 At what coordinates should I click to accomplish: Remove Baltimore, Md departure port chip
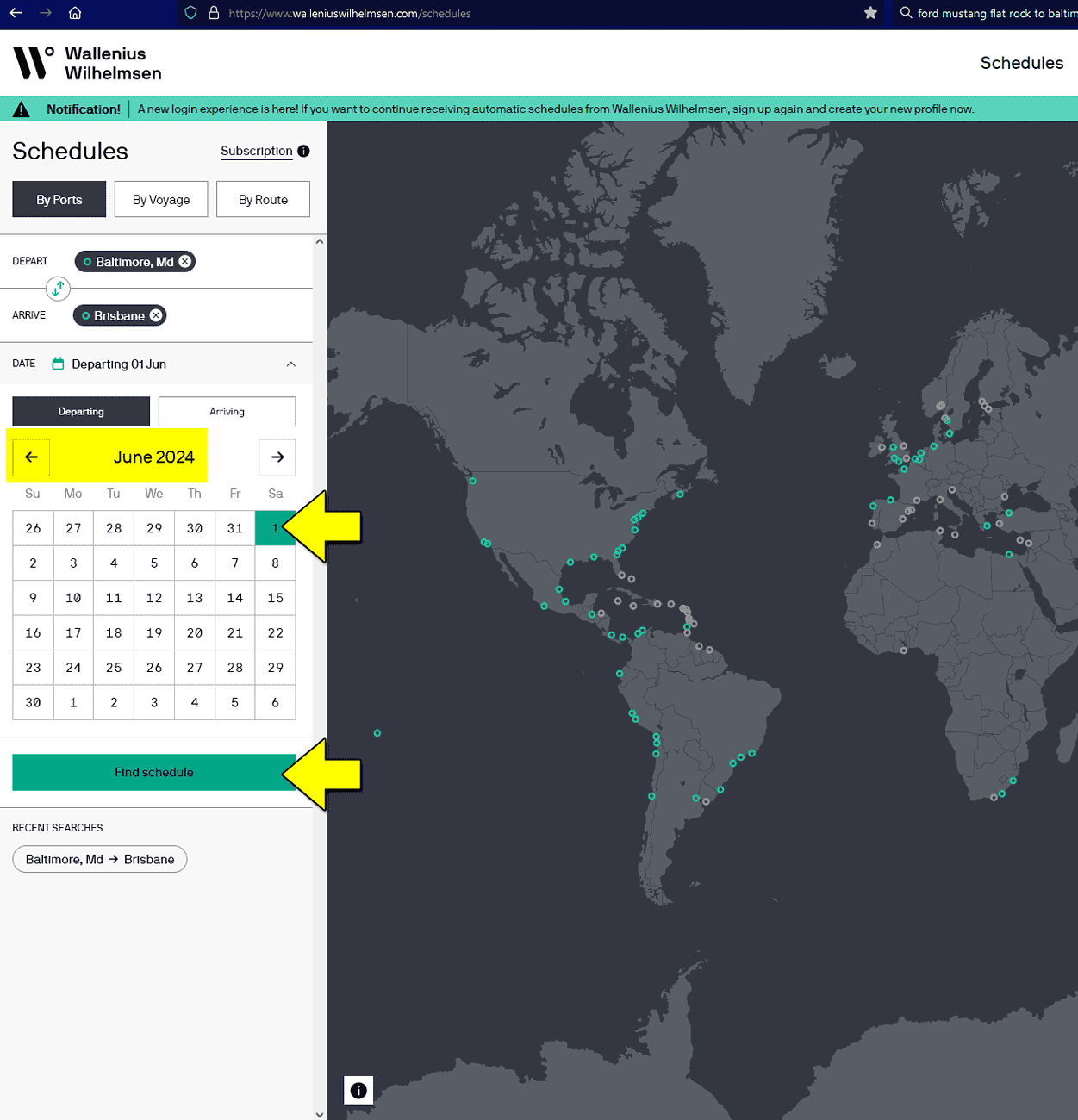coord(184,261)
